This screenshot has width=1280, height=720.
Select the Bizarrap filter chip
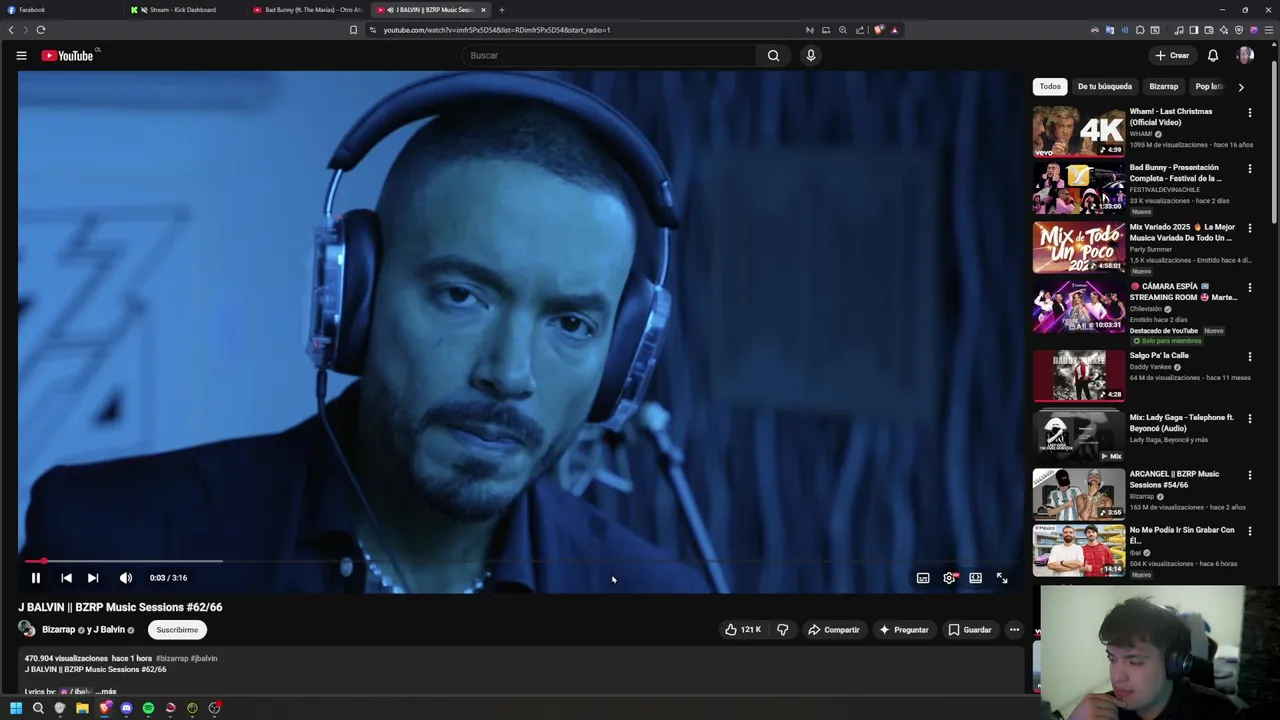click(1163, 87)
